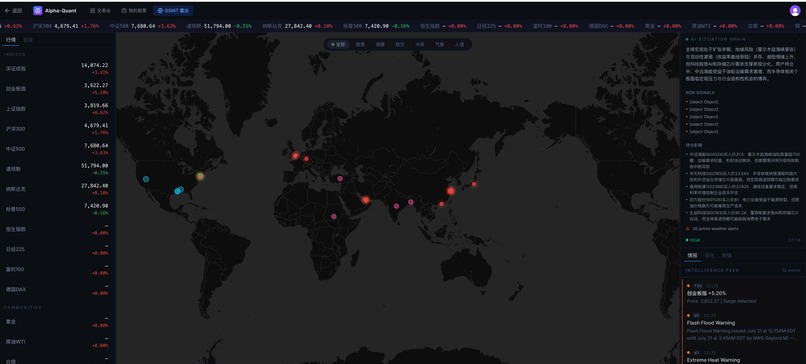Click the pink marker over Bangladesh
Screen dimensions: 806x364
[411, 202]
